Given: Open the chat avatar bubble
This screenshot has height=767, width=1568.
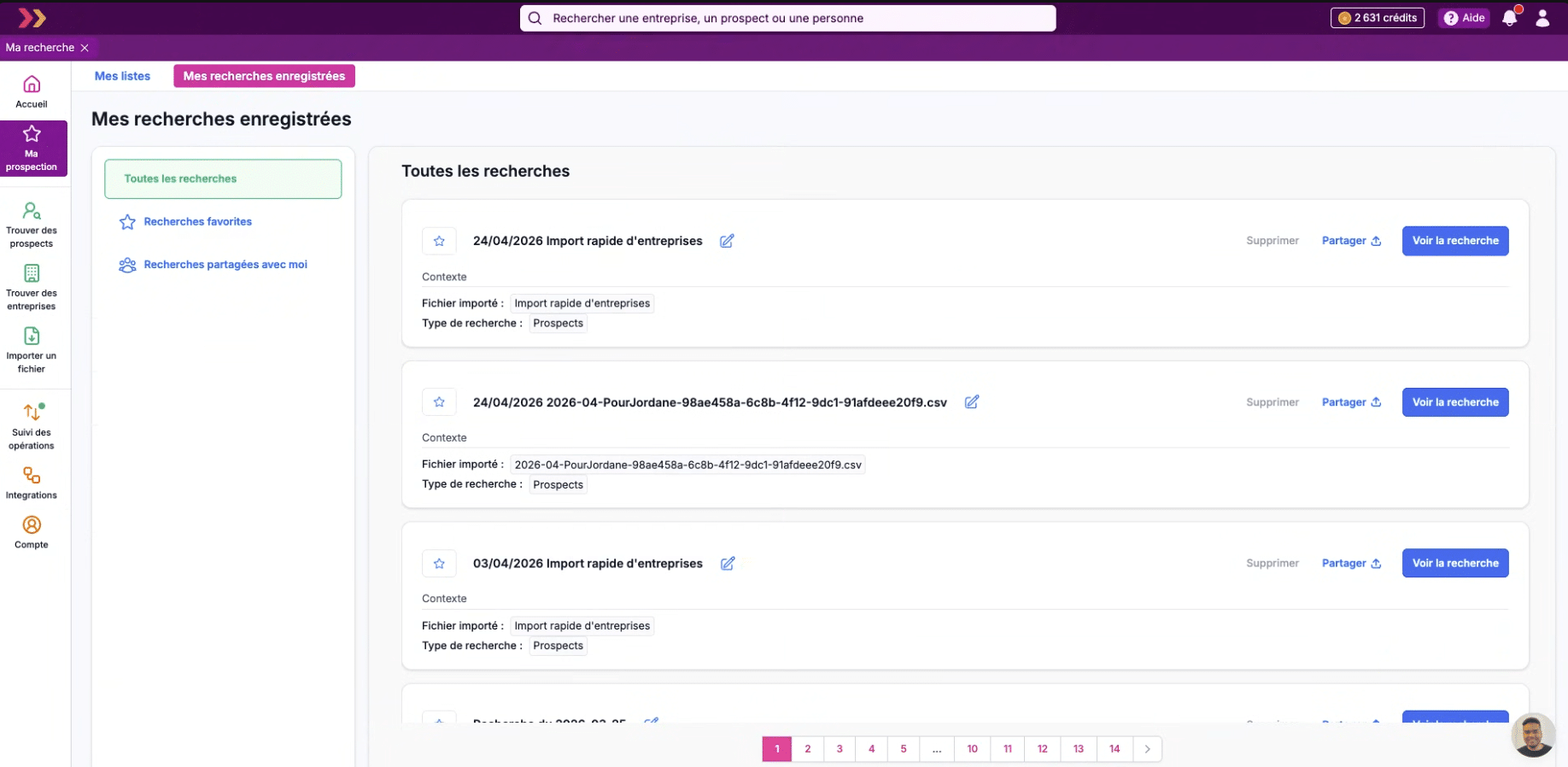Looking at the screenshot, I should pyautogui.click(x=1533, y=735).
